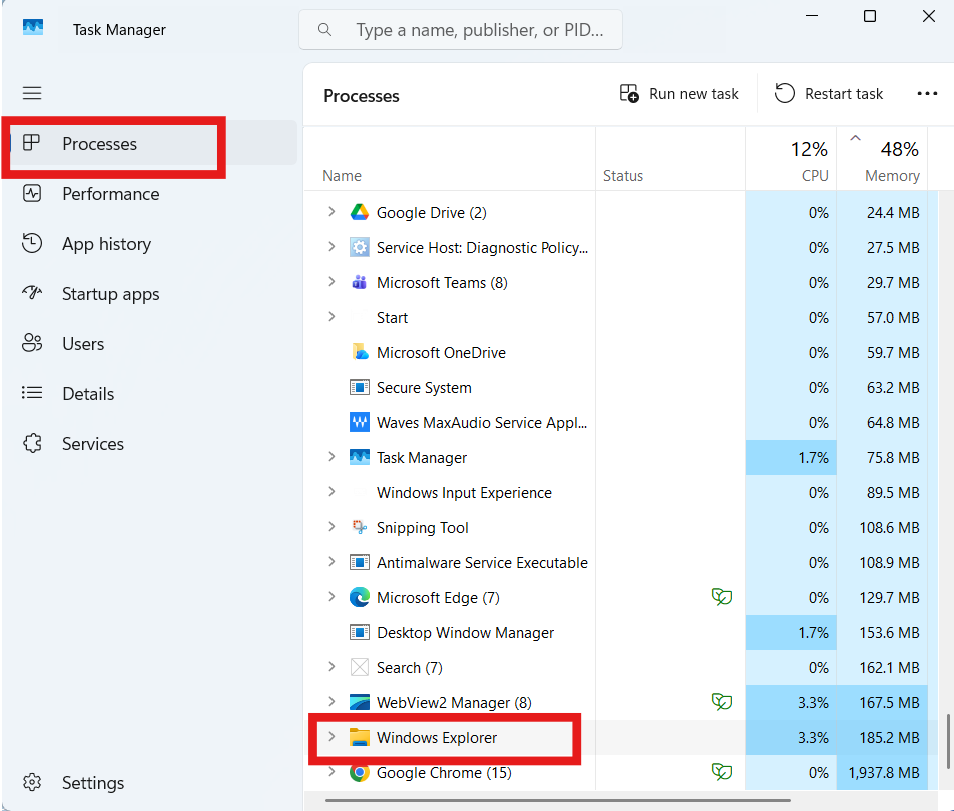954x811 pixels.
Task: Expand the Task Manager process group
Action: (x=332, y=457)
